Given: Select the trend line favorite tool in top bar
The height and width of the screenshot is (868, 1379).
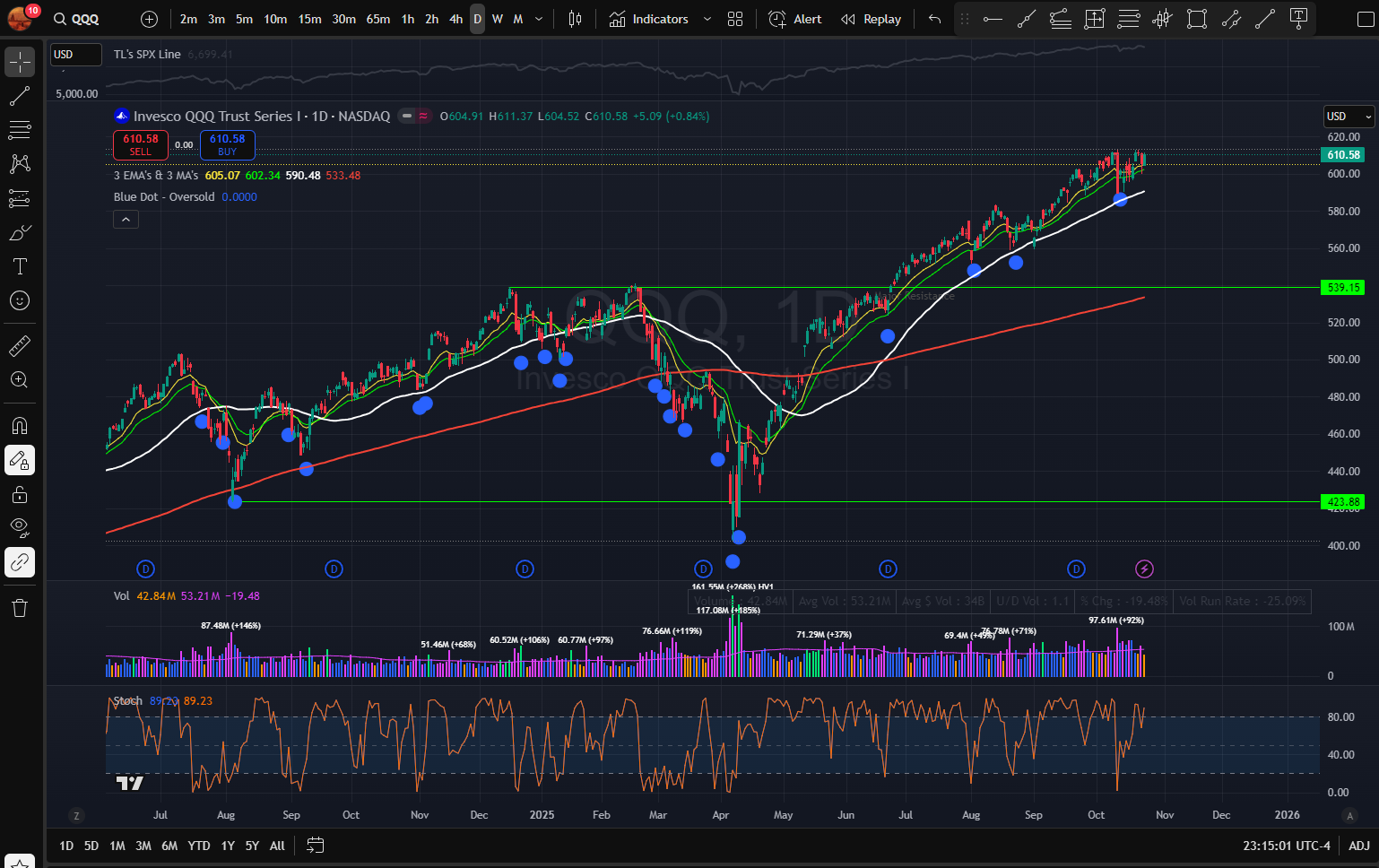Looking at the screenshot, I should tap(1027, 19).
